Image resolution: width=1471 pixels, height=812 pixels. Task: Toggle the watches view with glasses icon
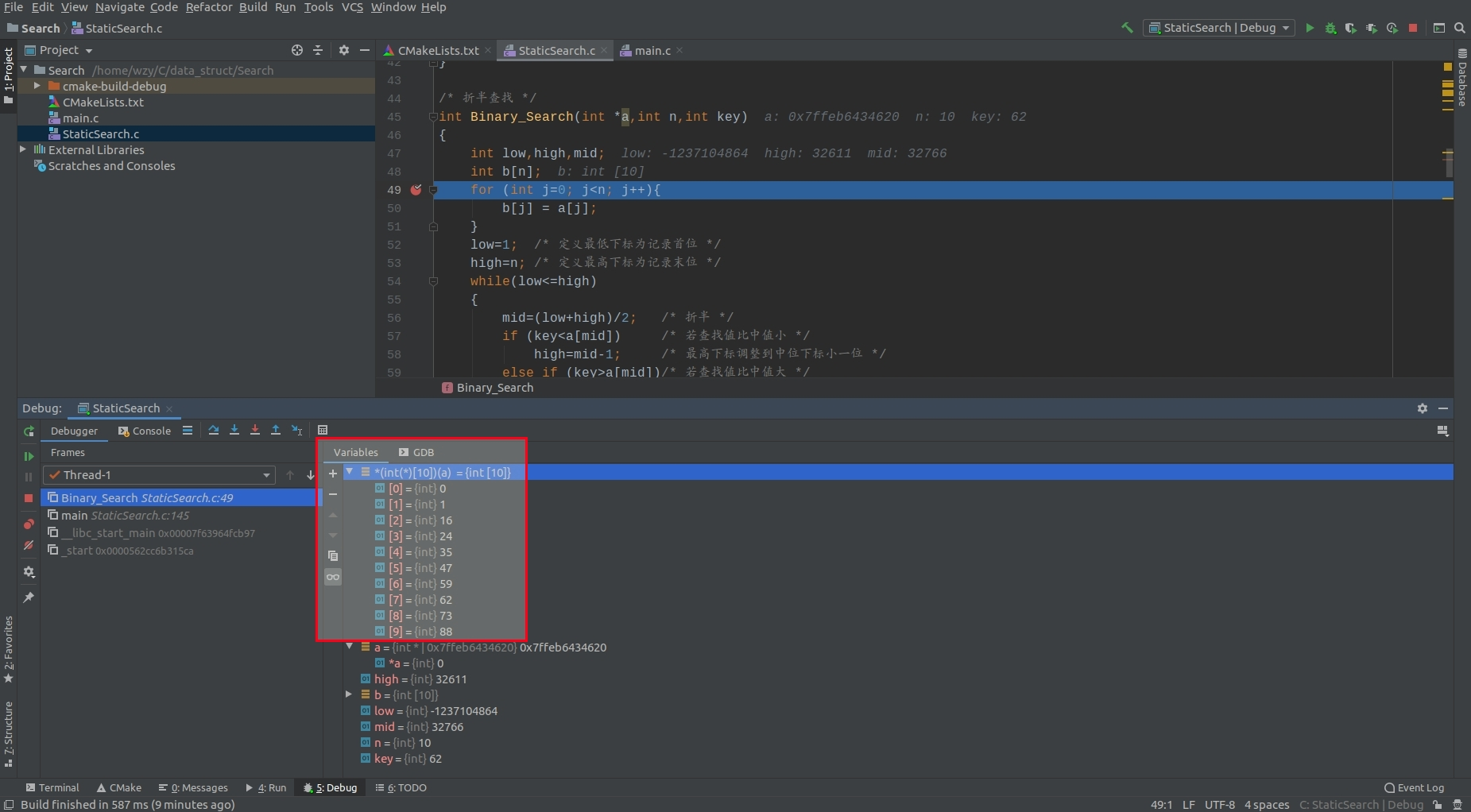point(333,578)
